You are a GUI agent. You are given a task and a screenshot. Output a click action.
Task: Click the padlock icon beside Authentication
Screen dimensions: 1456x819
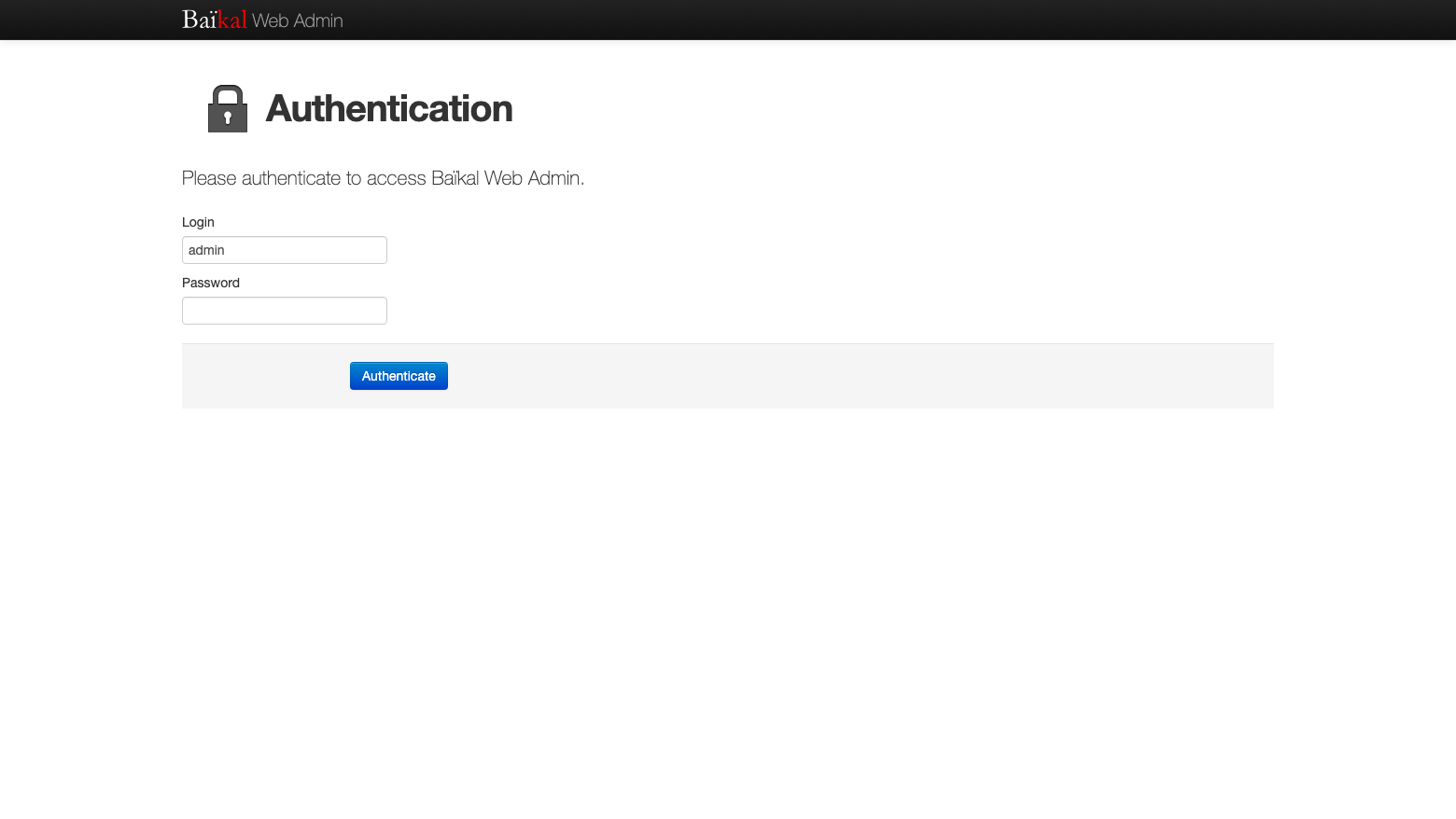tap(228, 108)
